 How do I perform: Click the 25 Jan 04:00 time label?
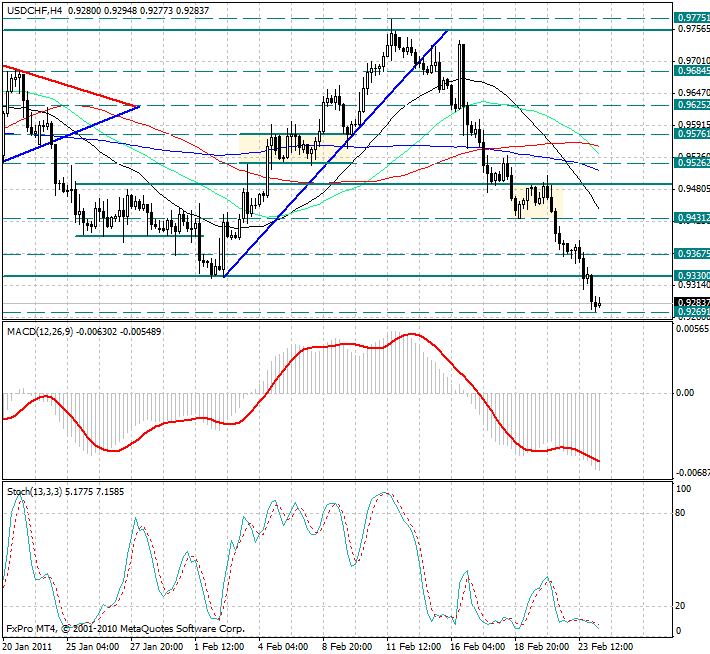pyautogui.click(x=93, y=646)
